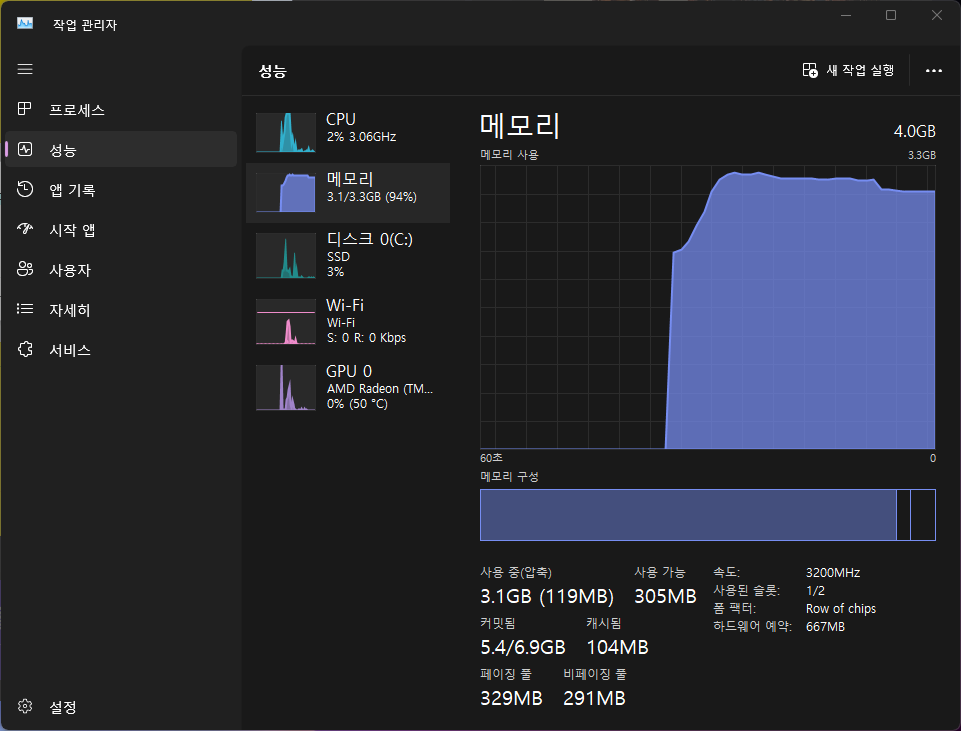
Task: Open the three-dot more options menu
Action: coord(933,71)
